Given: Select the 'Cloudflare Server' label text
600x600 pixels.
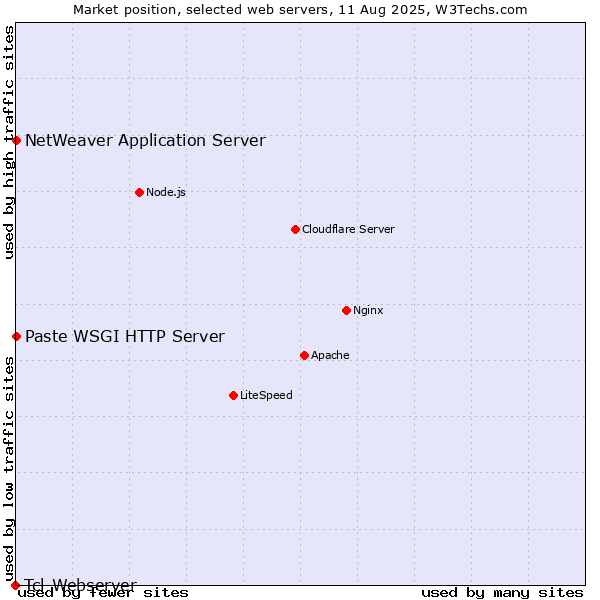Looking at the screenshot, I should tap(348, 230).
